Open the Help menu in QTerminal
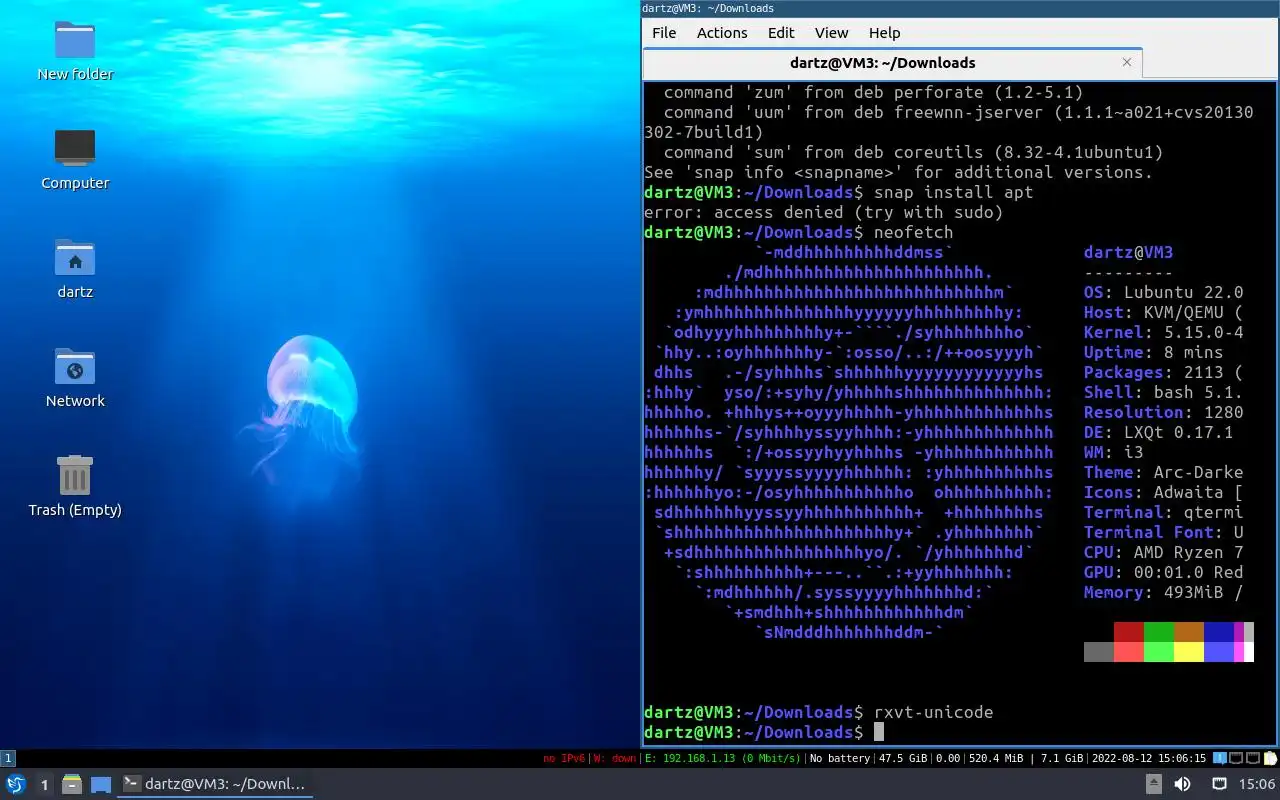 pos(885,32)
